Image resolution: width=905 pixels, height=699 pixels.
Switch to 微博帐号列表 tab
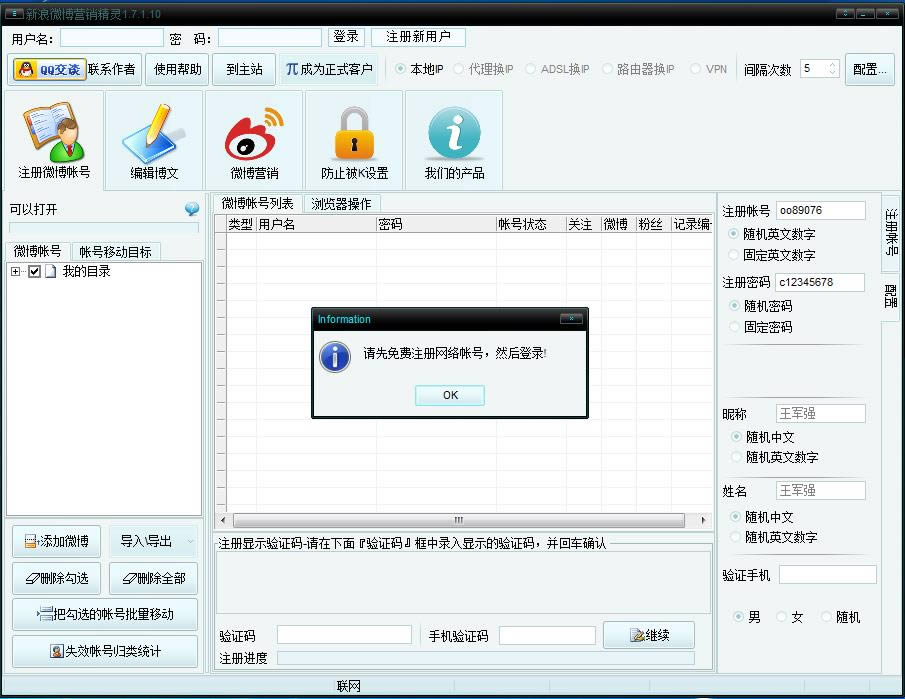click(x=257, y=203)
